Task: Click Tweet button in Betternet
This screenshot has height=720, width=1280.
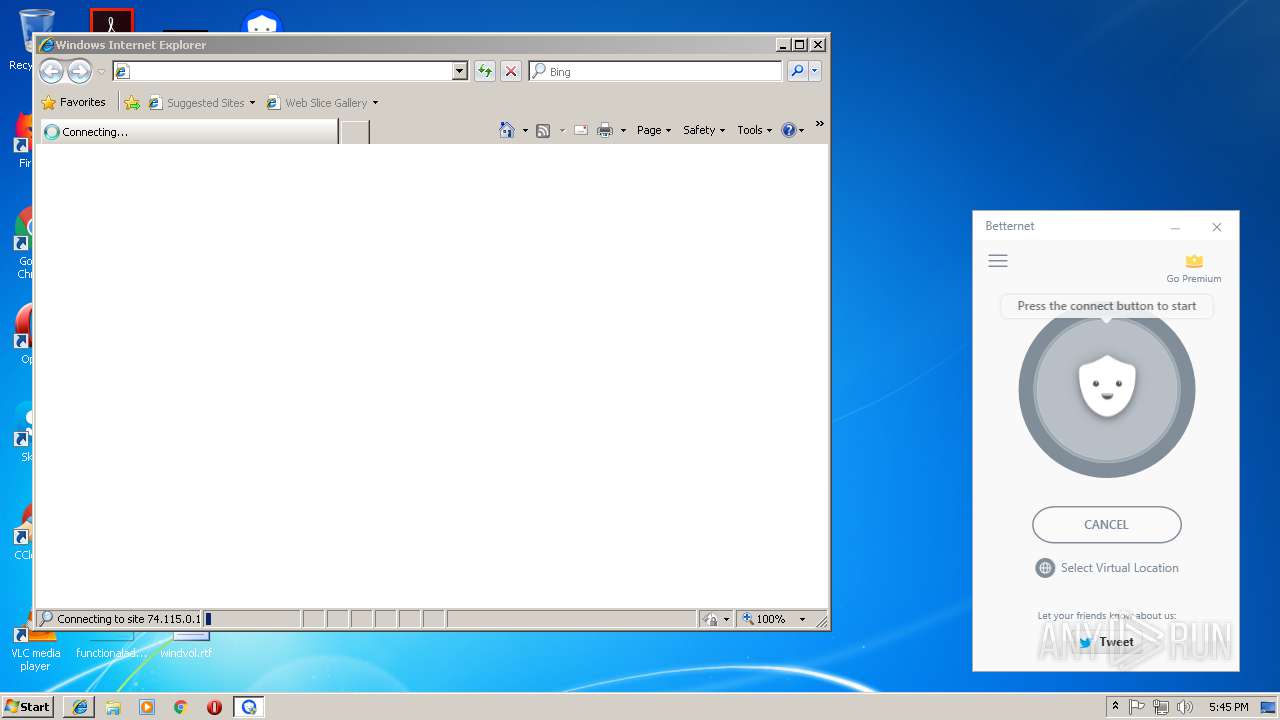Action: coord(1106,642)
